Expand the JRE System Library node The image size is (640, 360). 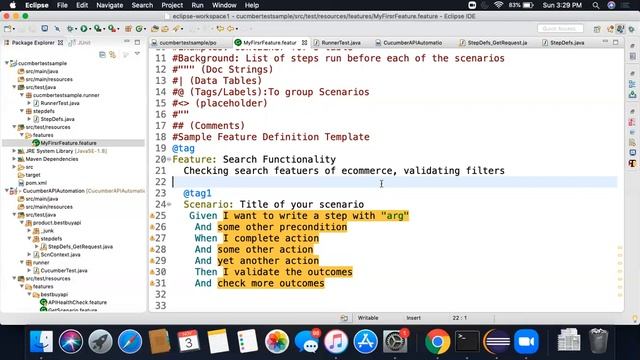point(14,151)
